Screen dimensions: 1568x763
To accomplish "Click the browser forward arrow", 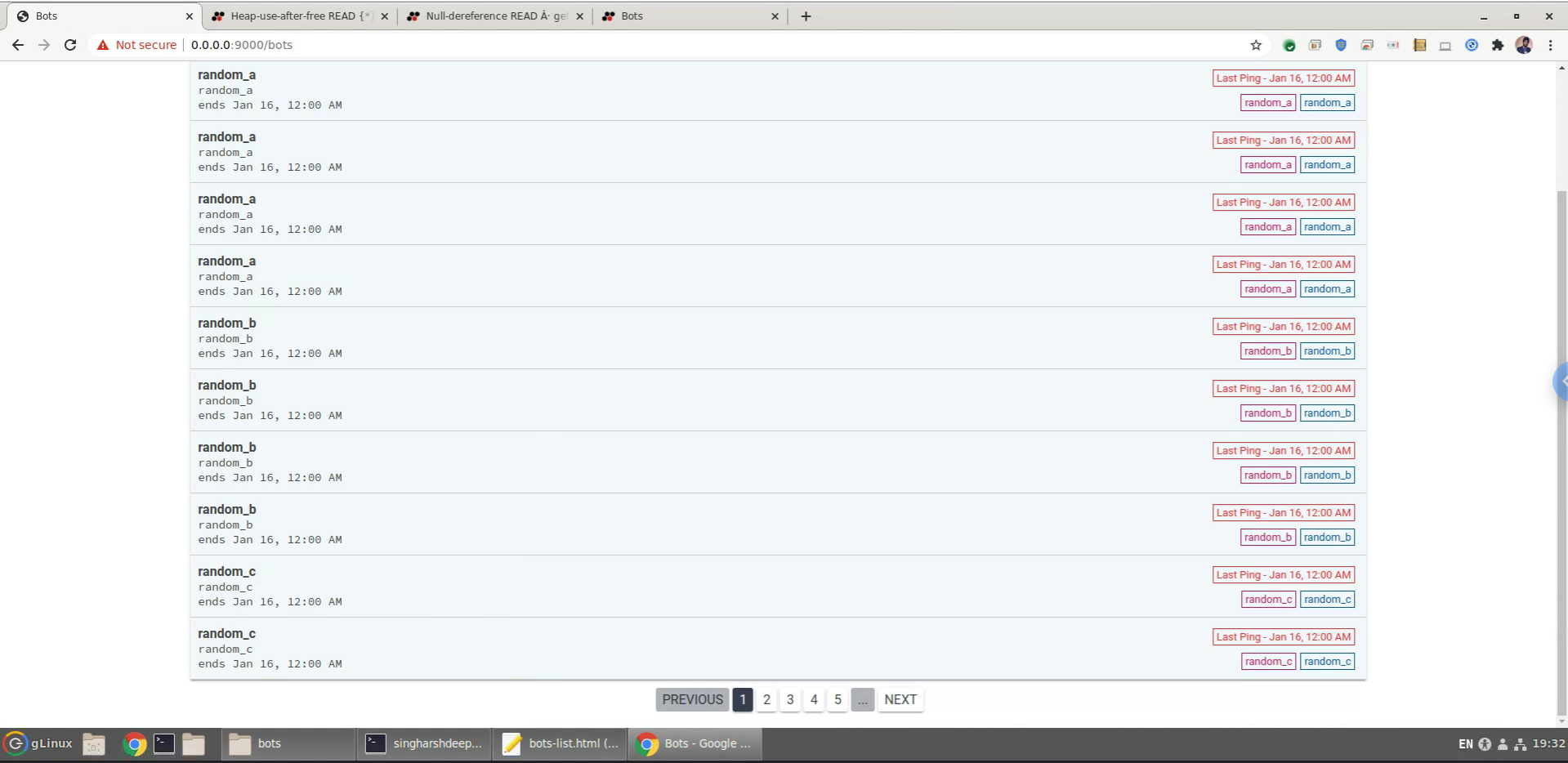I will [44, 45].
